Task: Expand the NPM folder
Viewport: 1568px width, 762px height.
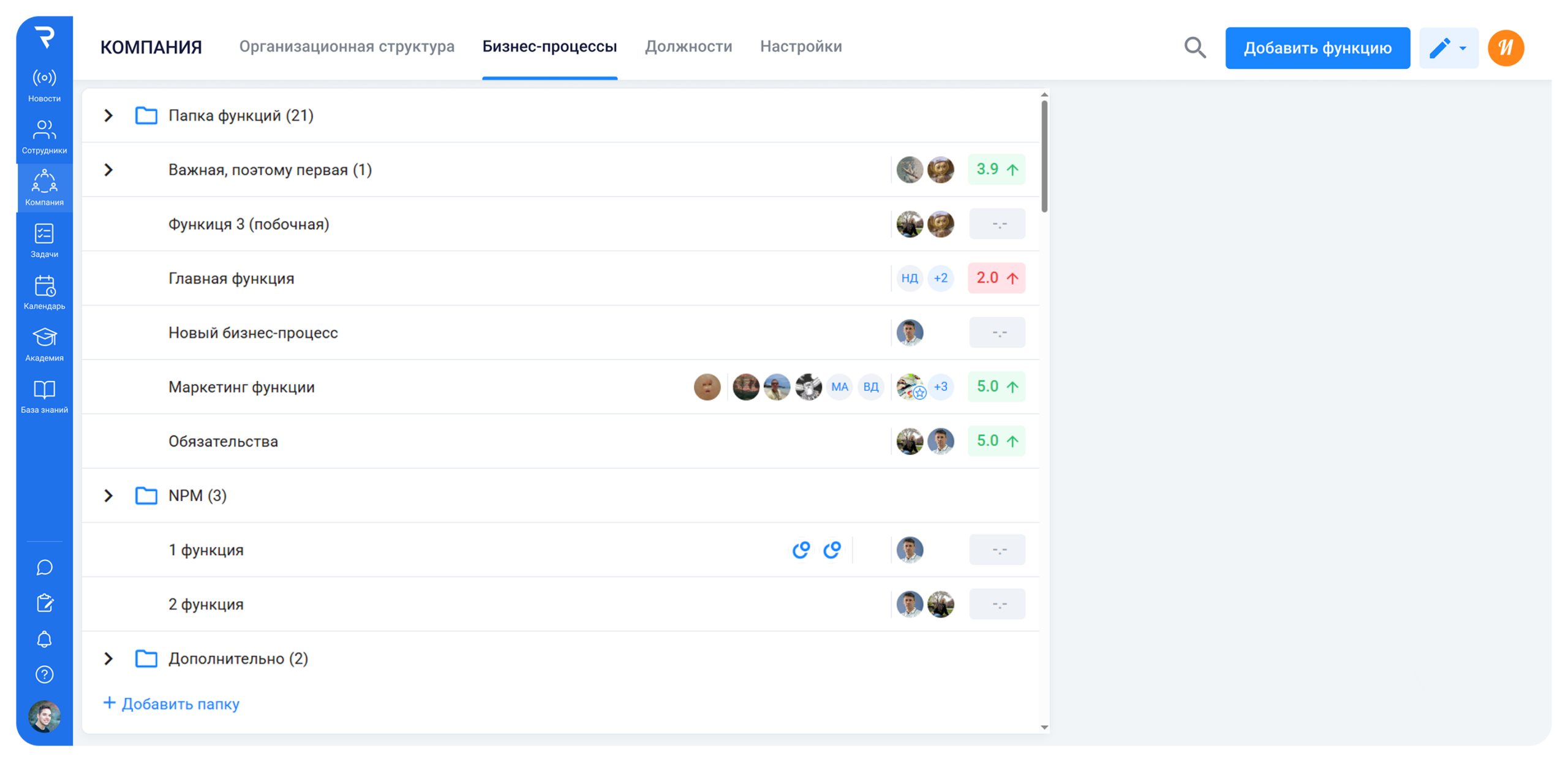Action: (108, 496)
